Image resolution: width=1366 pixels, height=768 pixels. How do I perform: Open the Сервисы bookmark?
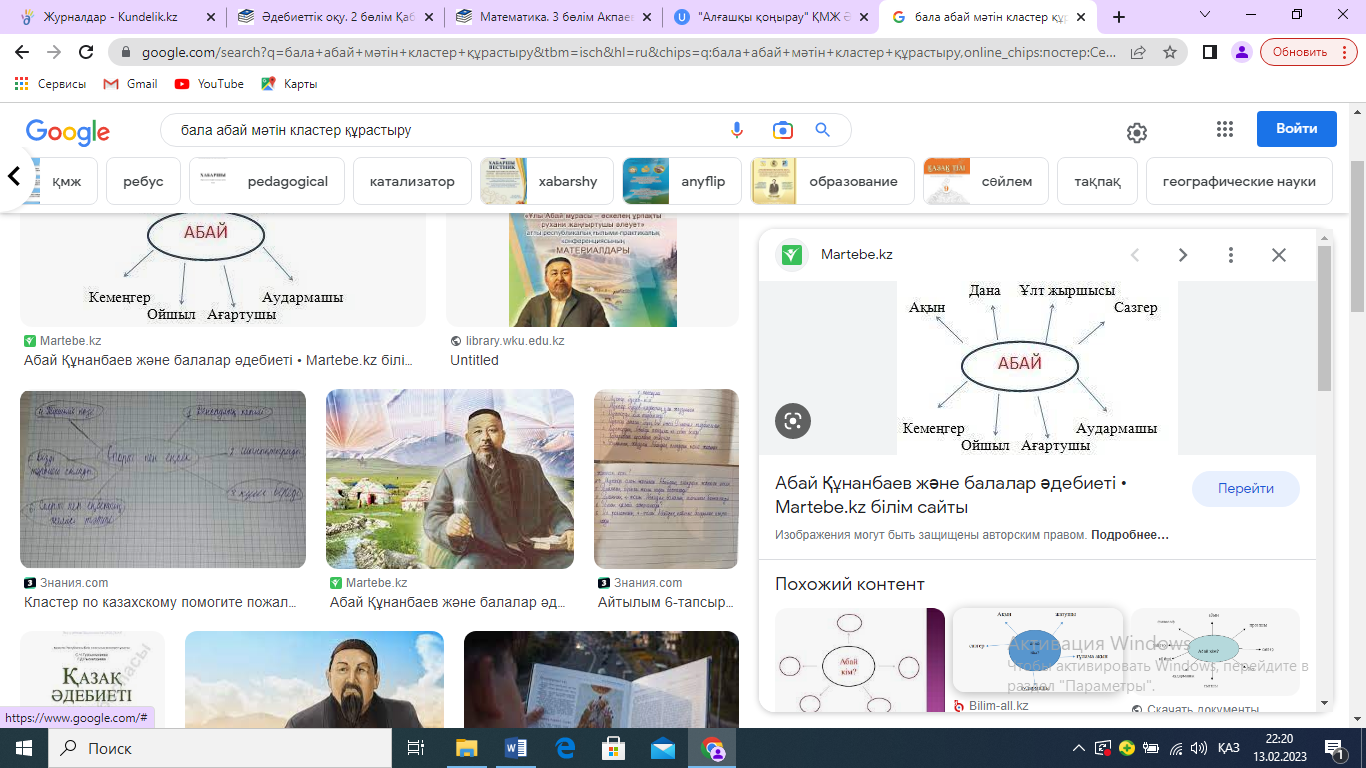coord(51,84)
